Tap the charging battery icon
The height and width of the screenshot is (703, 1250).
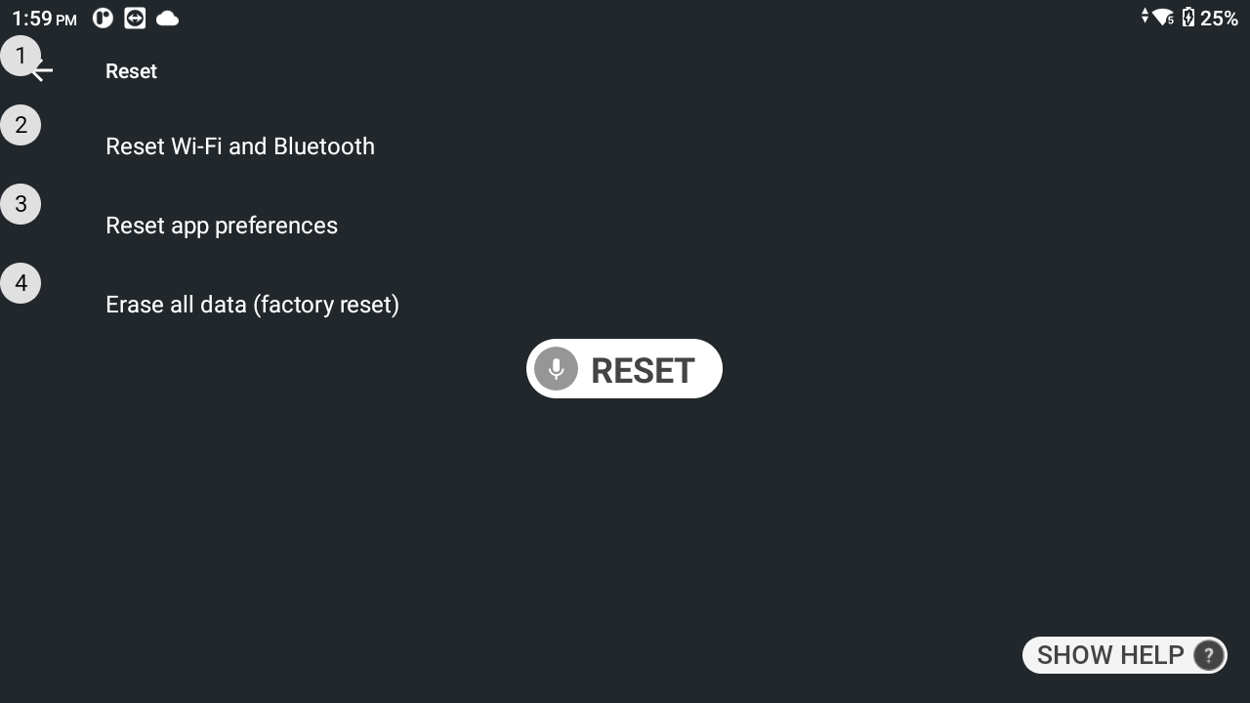(1188, 17)
